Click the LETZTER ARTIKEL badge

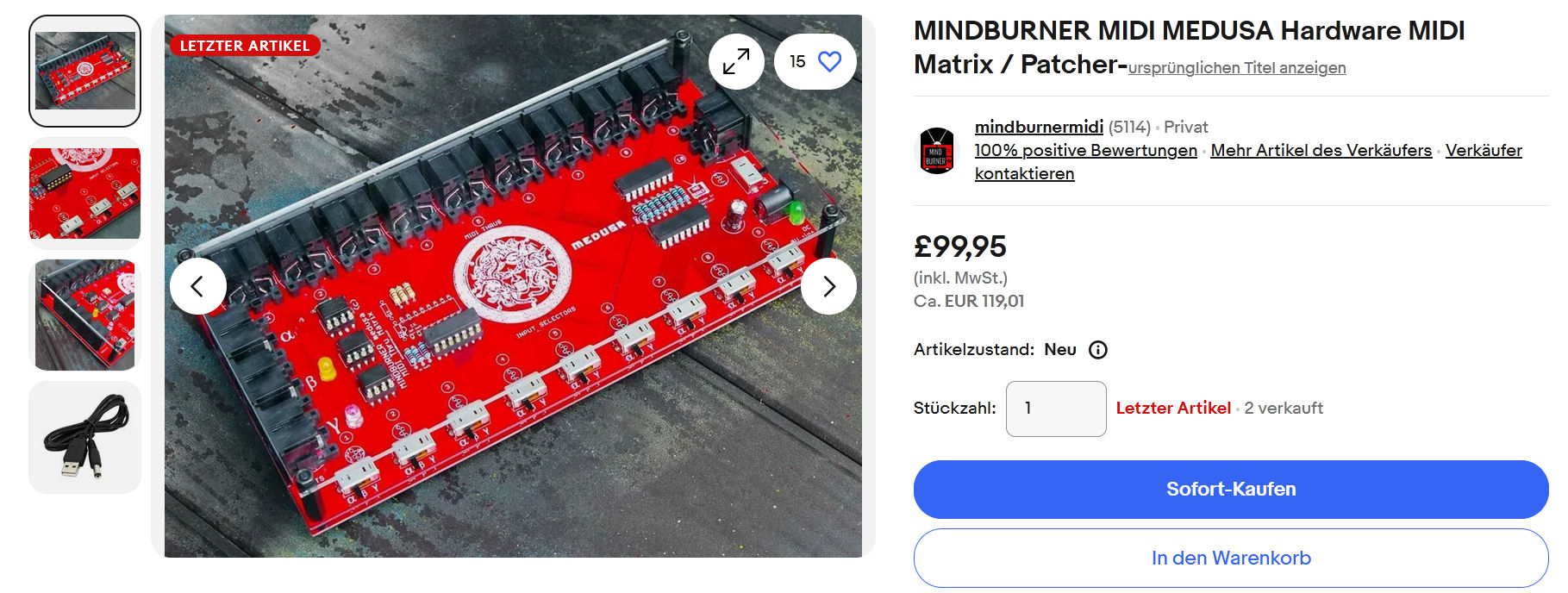click(245, 46)
